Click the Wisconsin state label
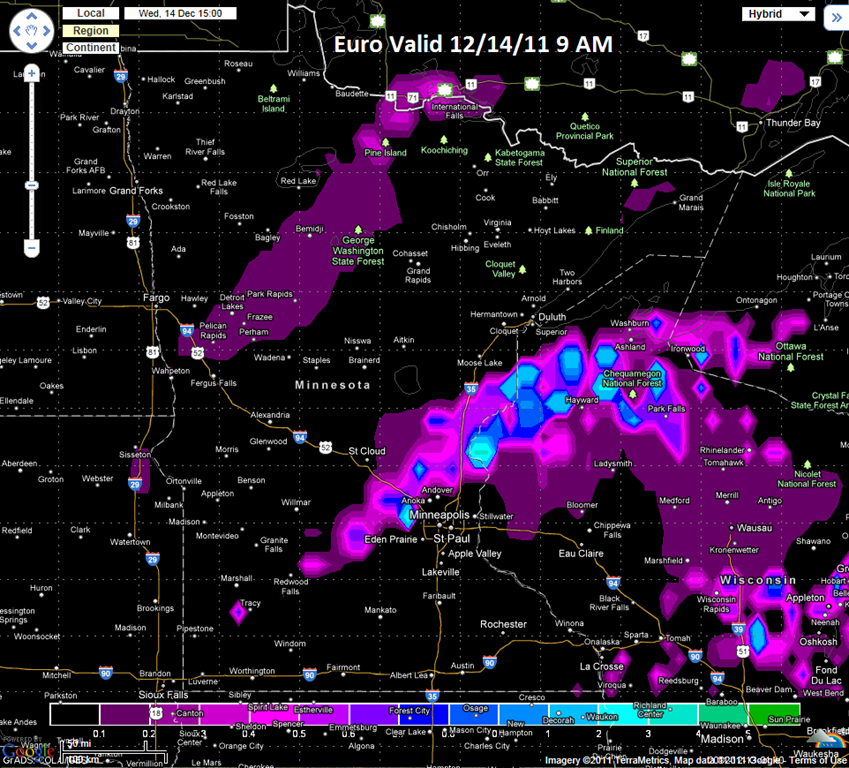Screen dimensions: 849x768 tap(757, 580)
